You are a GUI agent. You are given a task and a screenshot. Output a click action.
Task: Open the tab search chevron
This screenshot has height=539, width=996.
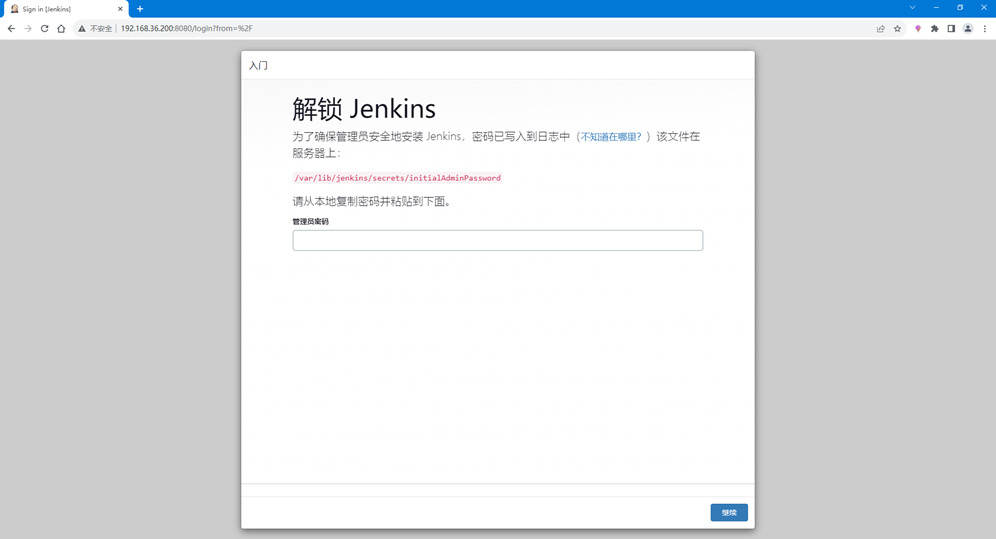pos(912,8)
